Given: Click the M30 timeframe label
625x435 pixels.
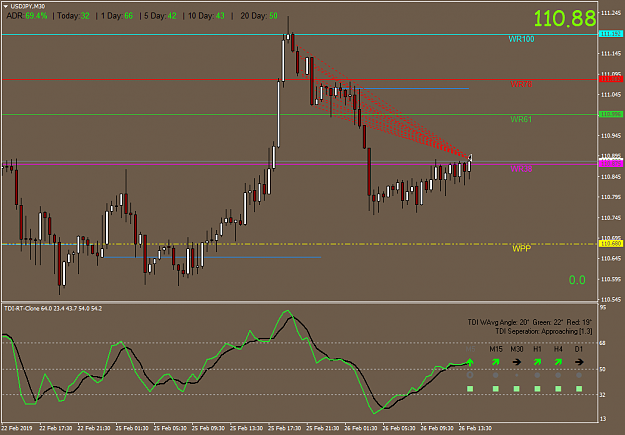Looking at the screenshot, I should point(517,349).
